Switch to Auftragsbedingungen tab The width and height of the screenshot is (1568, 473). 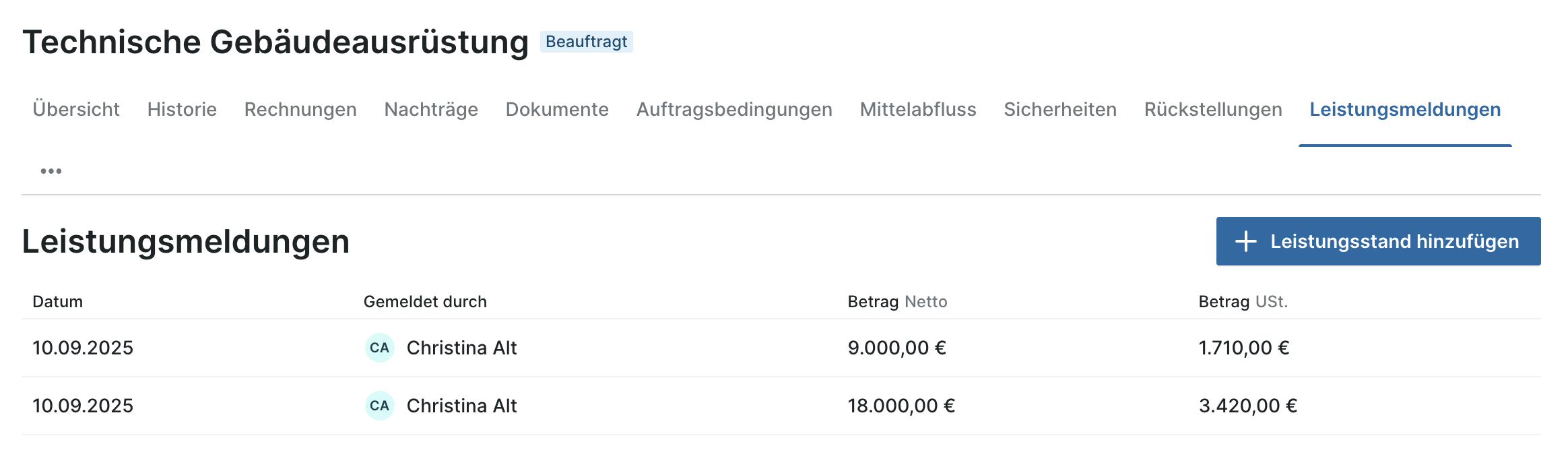[x=734, y=109]
